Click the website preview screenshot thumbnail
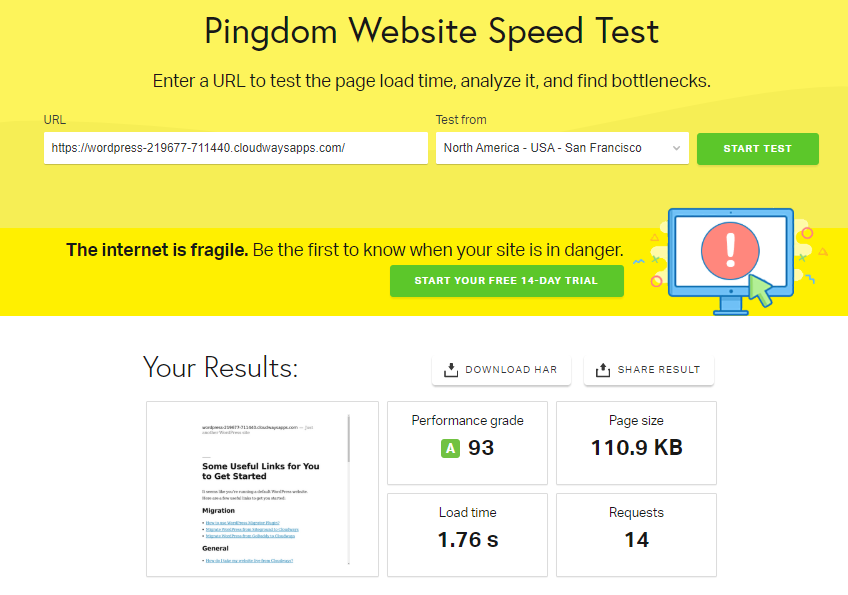Viewport: 848px width, 595px height. coord(262,489)
